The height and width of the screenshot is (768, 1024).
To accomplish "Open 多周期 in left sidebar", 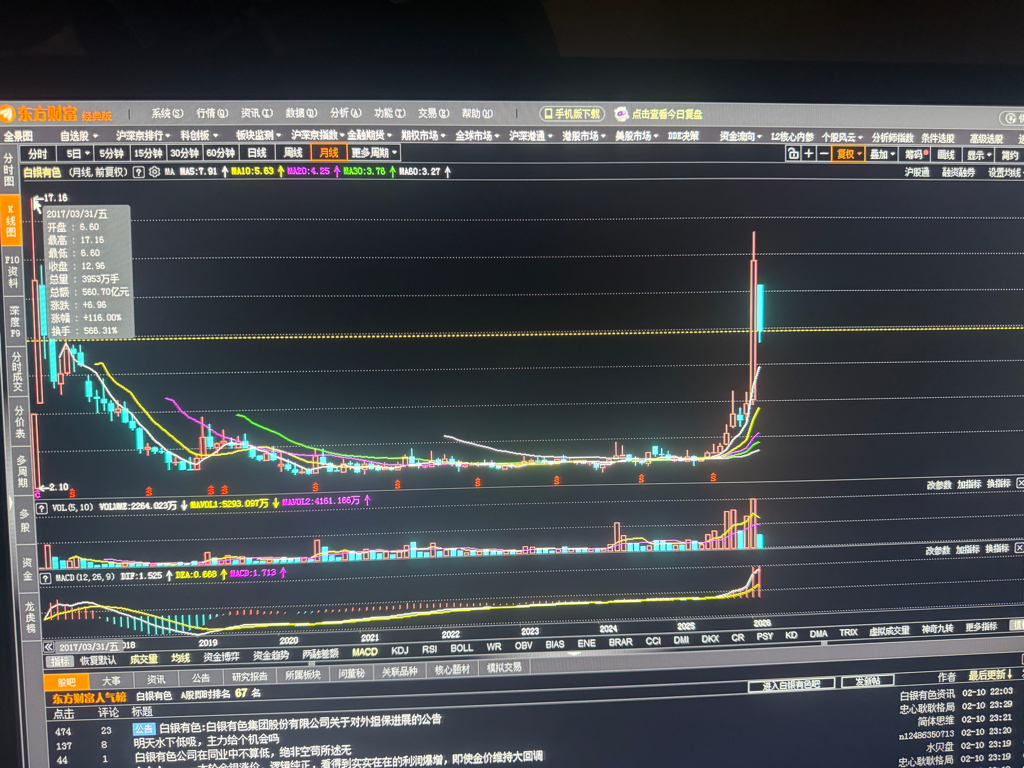I will [22, 471].
